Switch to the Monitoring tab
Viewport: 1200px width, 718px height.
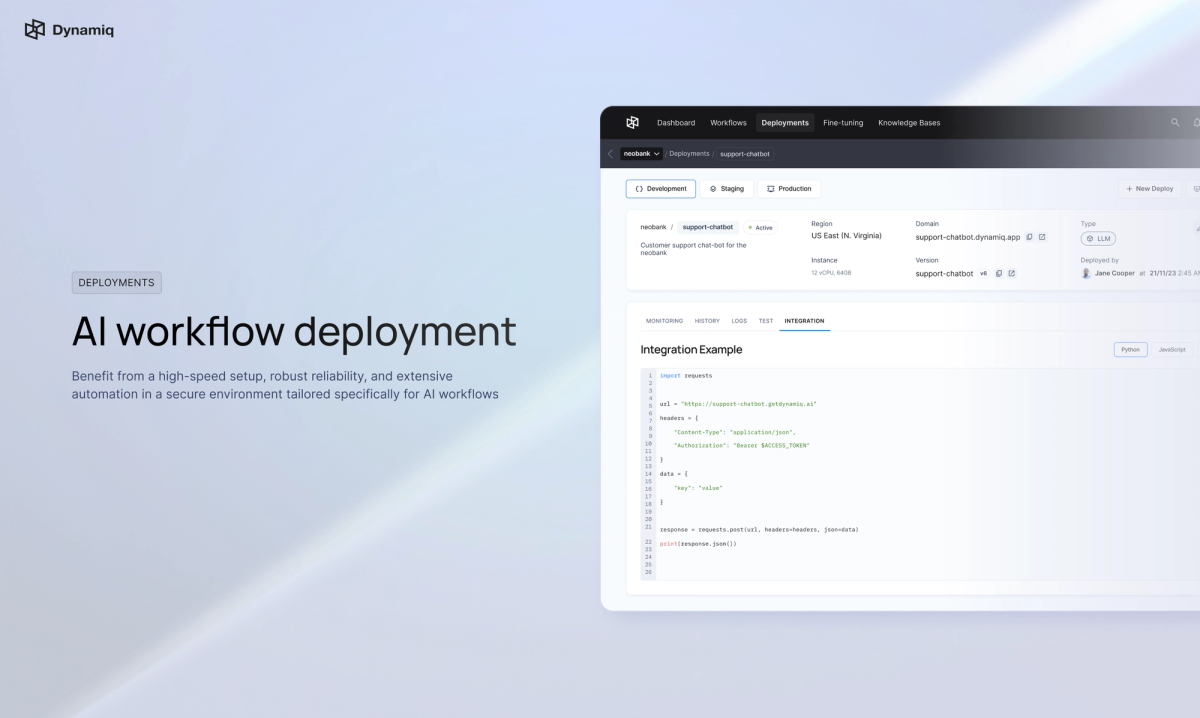click(664, 321)
